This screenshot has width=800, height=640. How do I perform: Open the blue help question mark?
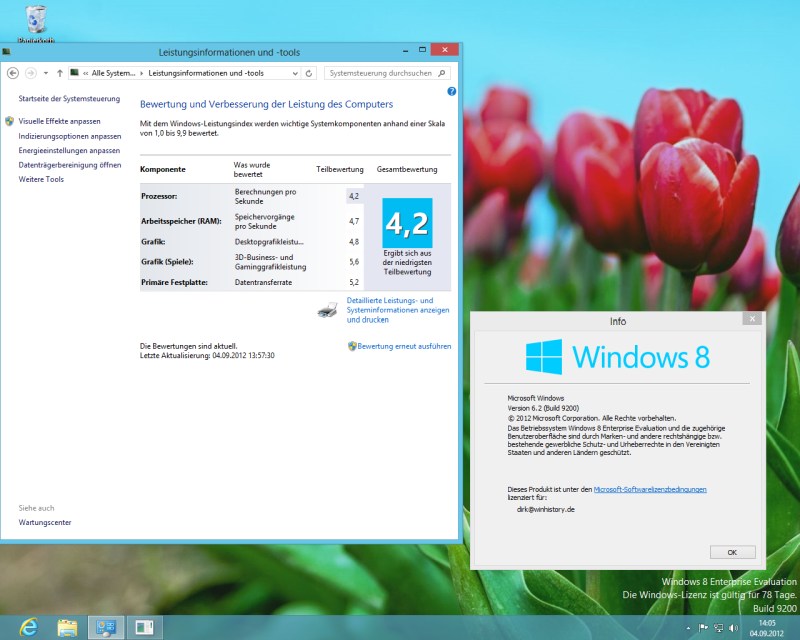452,91
